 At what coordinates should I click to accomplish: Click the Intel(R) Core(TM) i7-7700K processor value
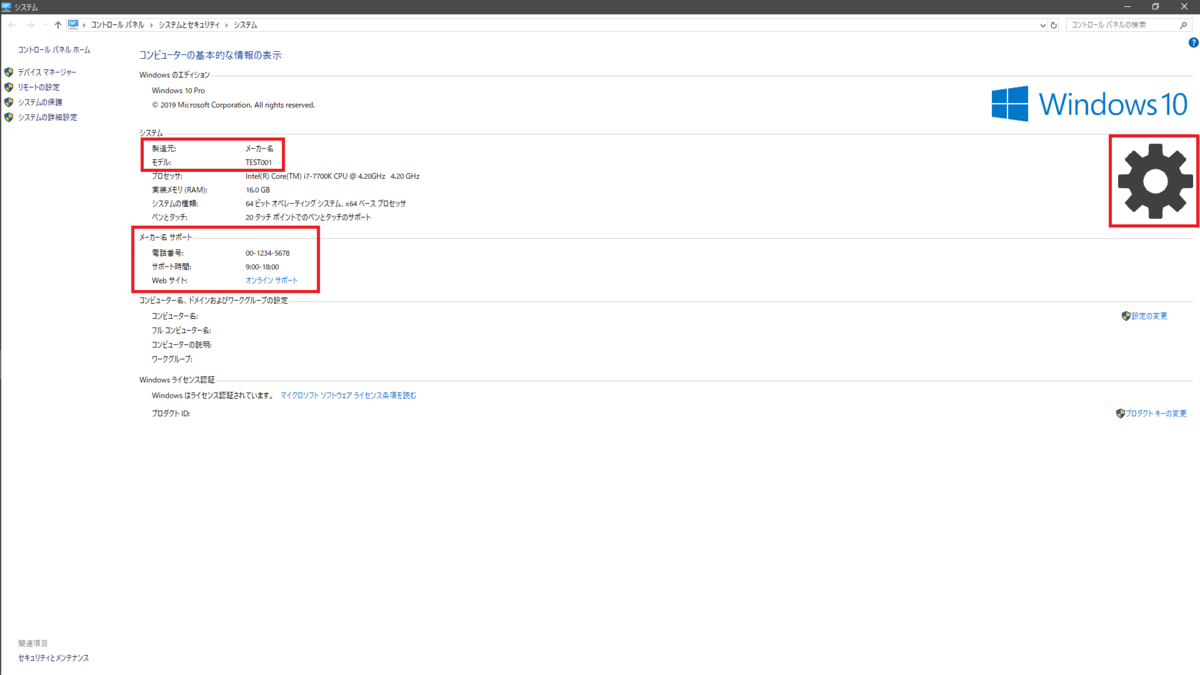point(332,176)
